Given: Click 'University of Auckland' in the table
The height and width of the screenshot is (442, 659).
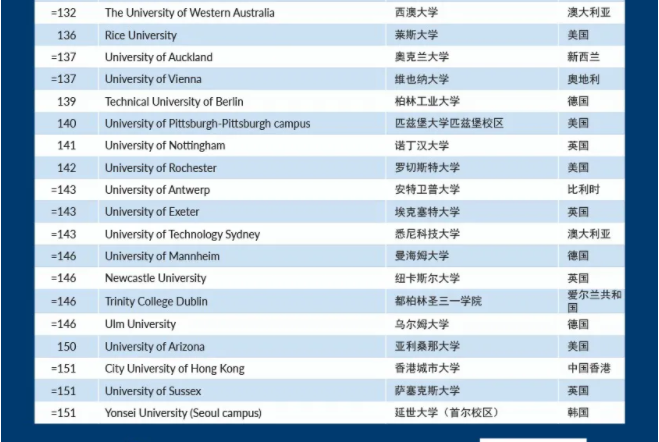Looking at the screenshot, I should click(x=158, y=57).
